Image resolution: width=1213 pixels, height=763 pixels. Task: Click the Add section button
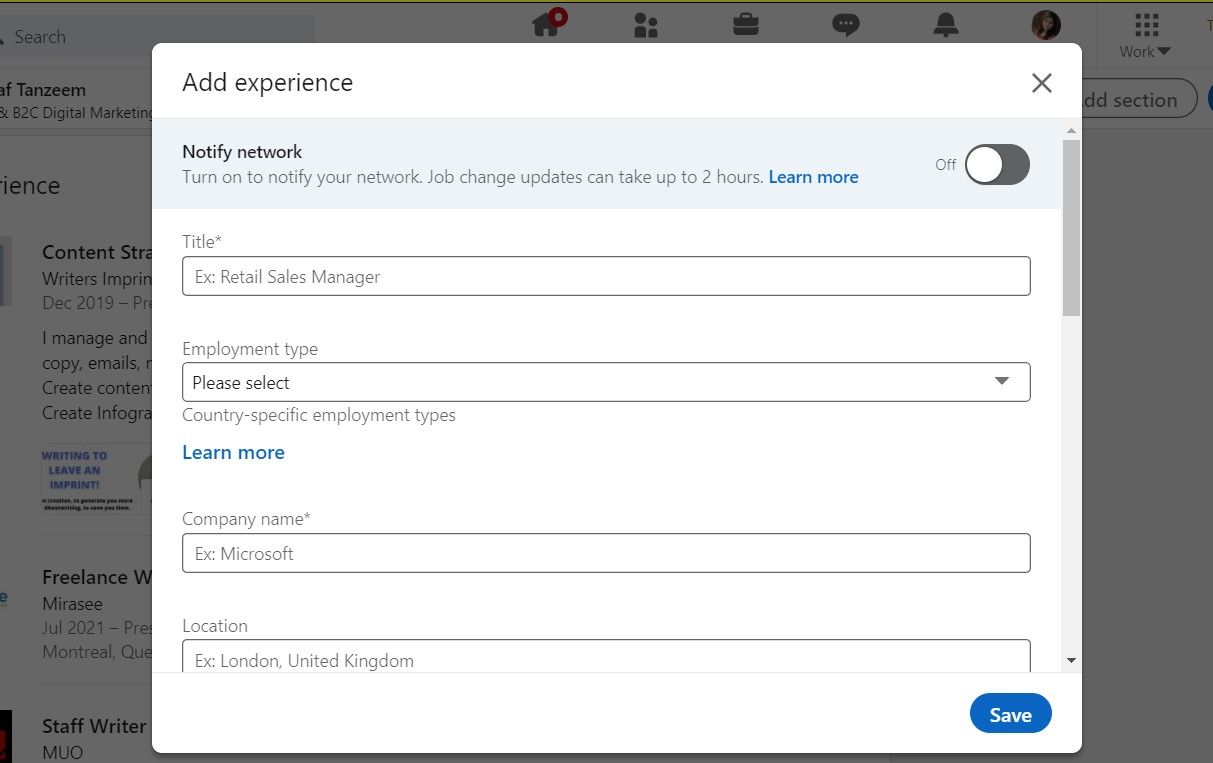1134,100
